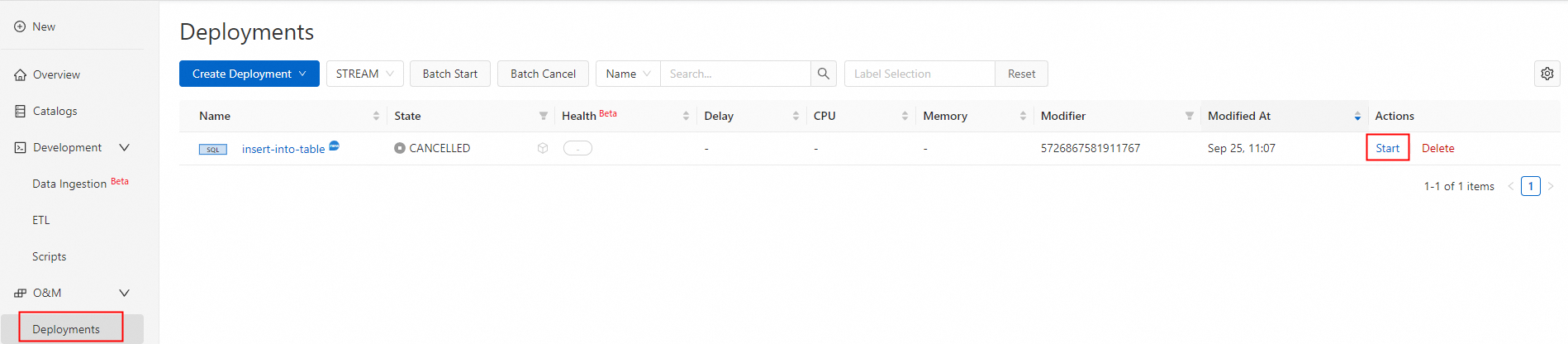1568x344 pixels.
Task: Sort by the Modified At column
Action: point(1357,116)
